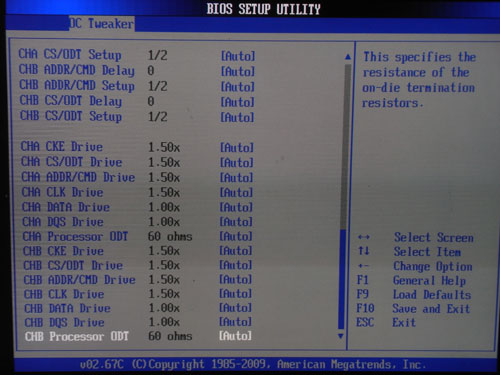Screen dimensions: 500x375
Task: Open the CHA CS/ODT Drive [Auto] option
Action: 237,163
